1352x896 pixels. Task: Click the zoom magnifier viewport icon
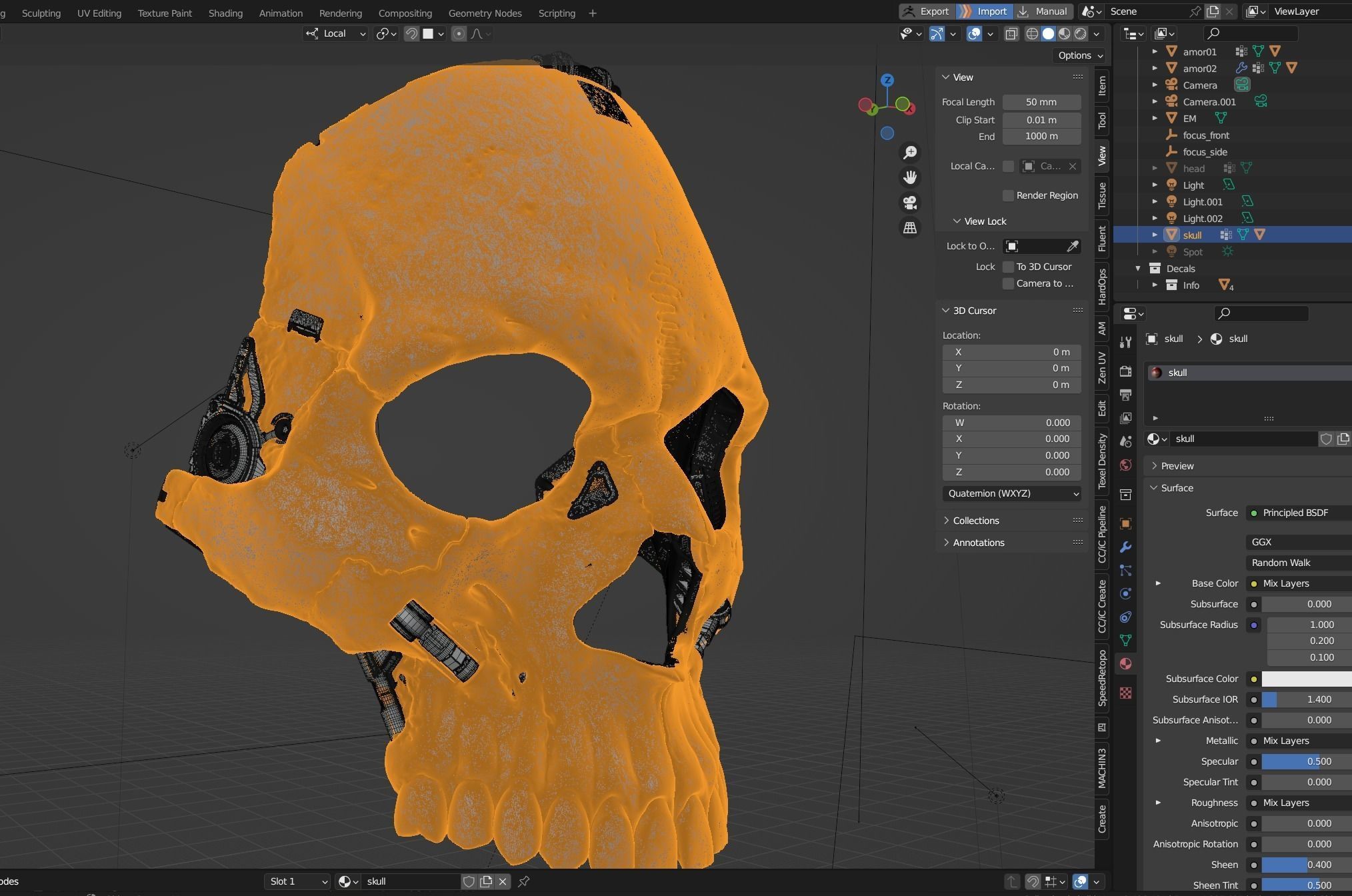(x=910, y=153)
